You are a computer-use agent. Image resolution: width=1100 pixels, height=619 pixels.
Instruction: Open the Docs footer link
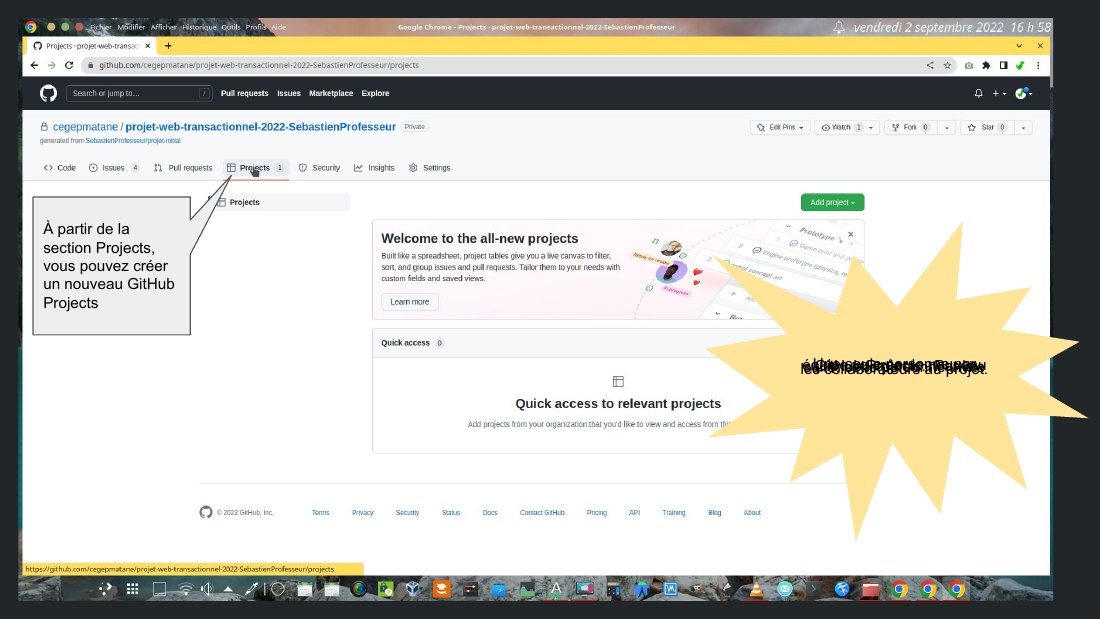pyautogui.click(x=490, y=513)
